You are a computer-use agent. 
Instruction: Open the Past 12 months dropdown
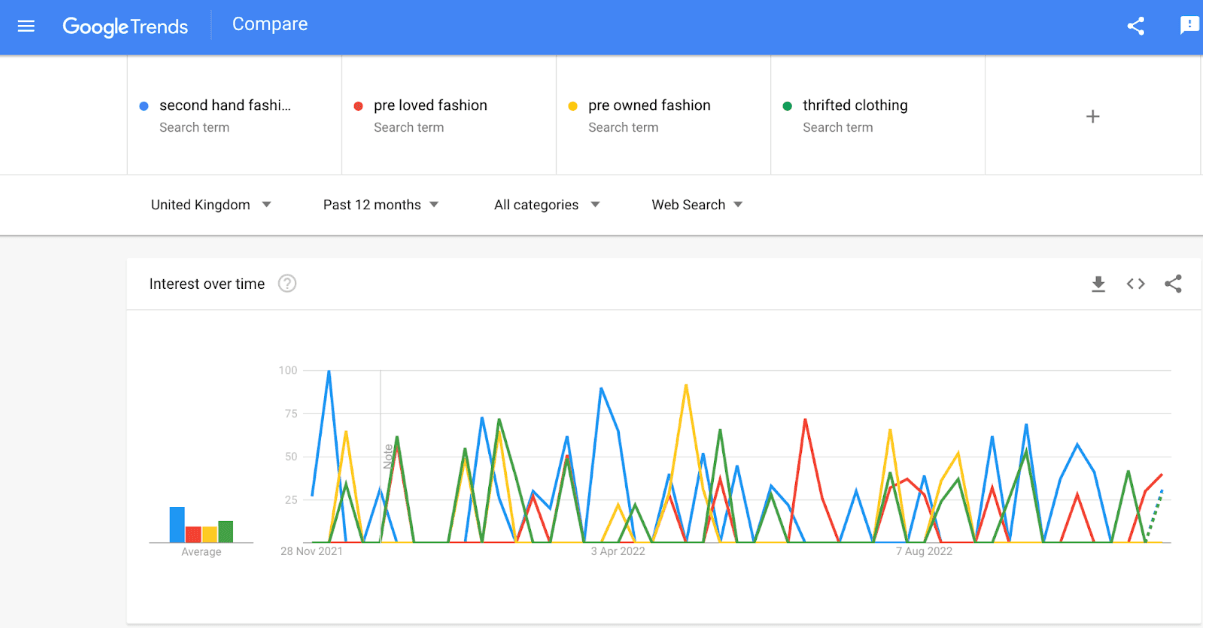click(381, 205)
